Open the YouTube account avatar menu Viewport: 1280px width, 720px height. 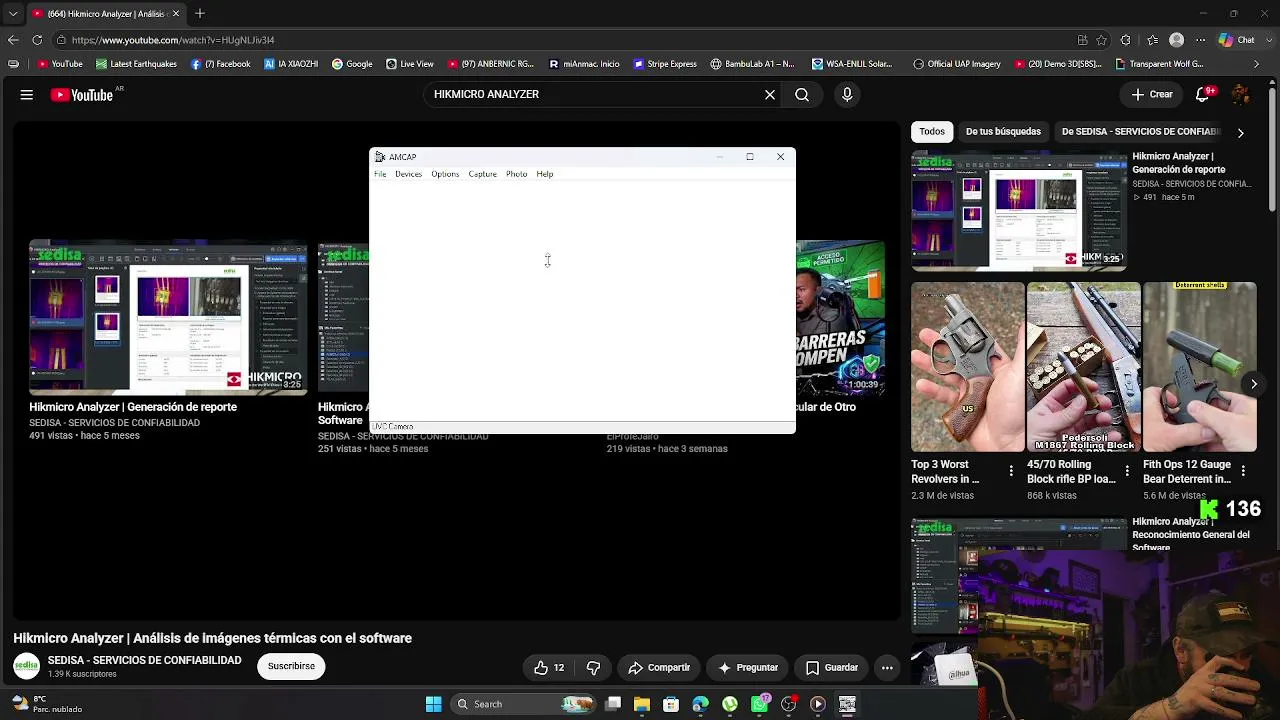click(1241, 94)
